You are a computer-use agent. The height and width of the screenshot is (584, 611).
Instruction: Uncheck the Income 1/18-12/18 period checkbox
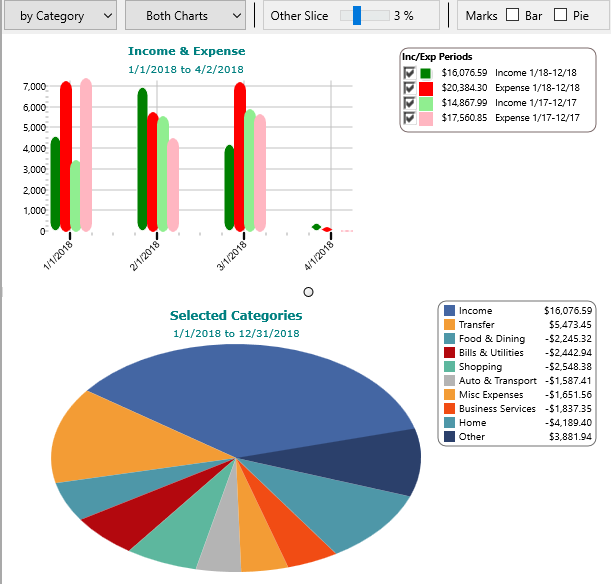[x=410, y=73]
